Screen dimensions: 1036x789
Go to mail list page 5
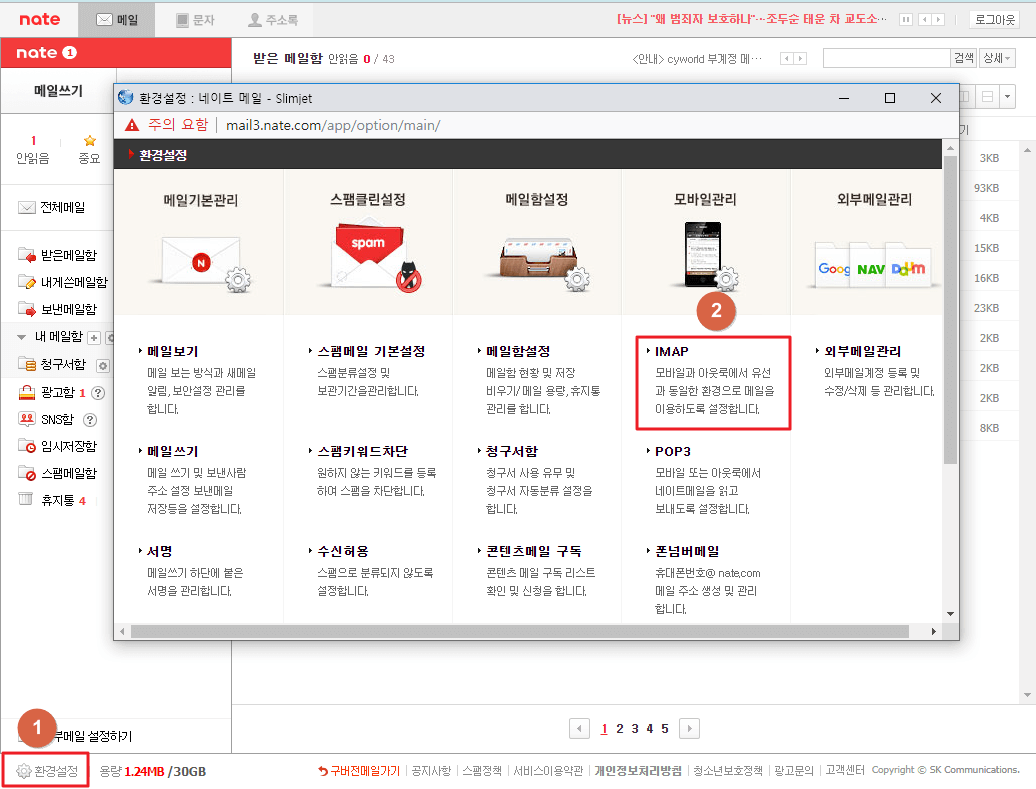click(665, 728)
